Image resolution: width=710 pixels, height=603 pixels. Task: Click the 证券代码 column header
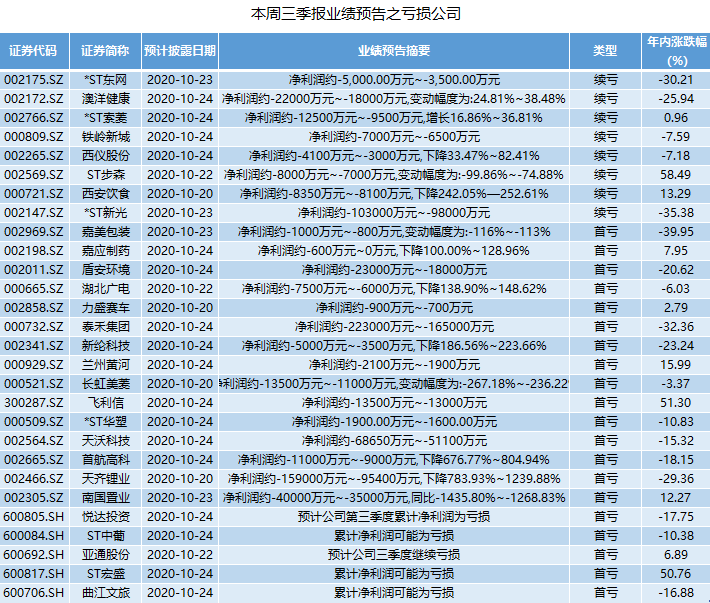(x=33, y=50)
